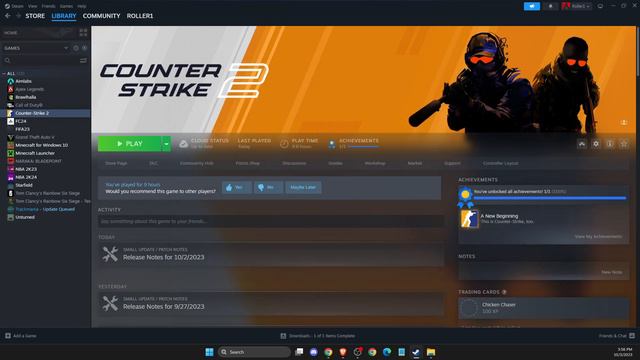The width and height of the screenshot is (640, 360).
Task: Go forward with the right arrow
Action: point(18,16)
